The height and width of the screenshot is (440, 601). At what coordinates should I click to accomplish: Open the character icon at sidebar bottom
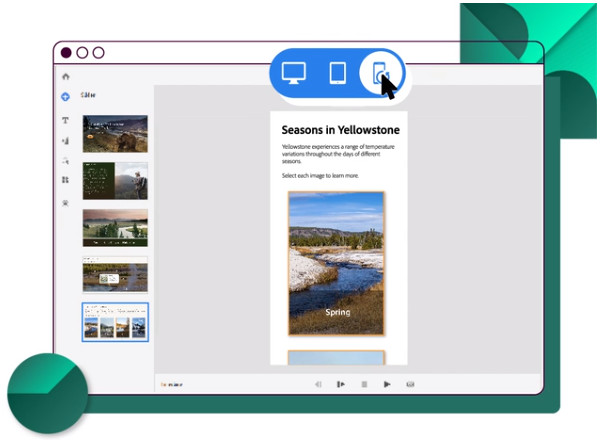(66, 203)
